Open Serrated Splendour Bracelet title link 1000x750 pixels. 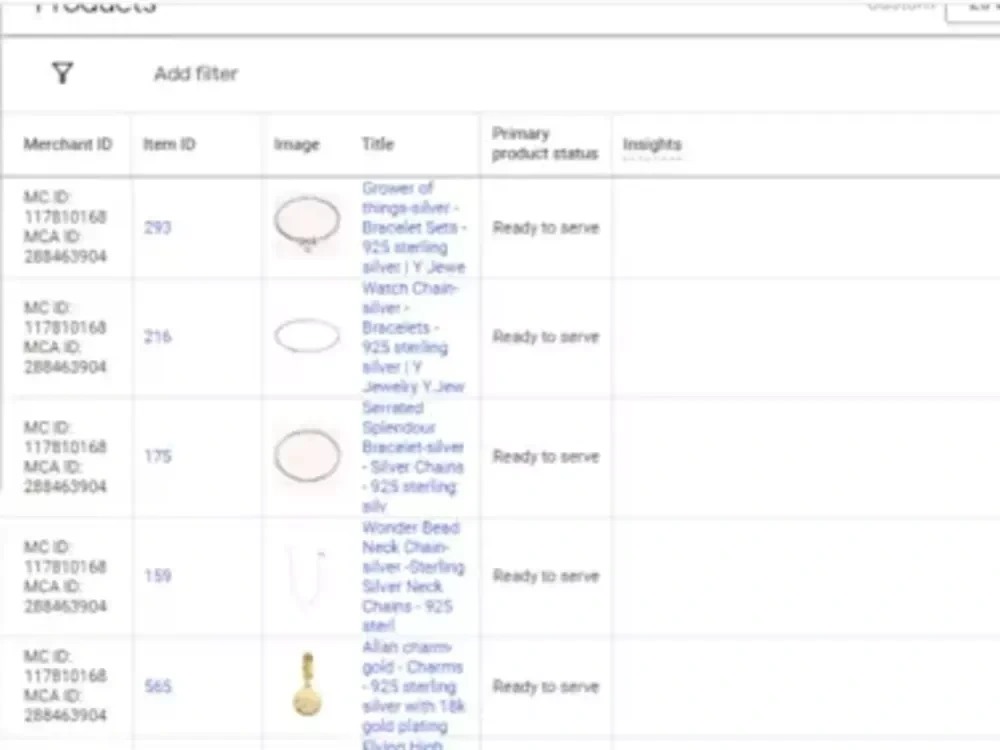[413, 457]
